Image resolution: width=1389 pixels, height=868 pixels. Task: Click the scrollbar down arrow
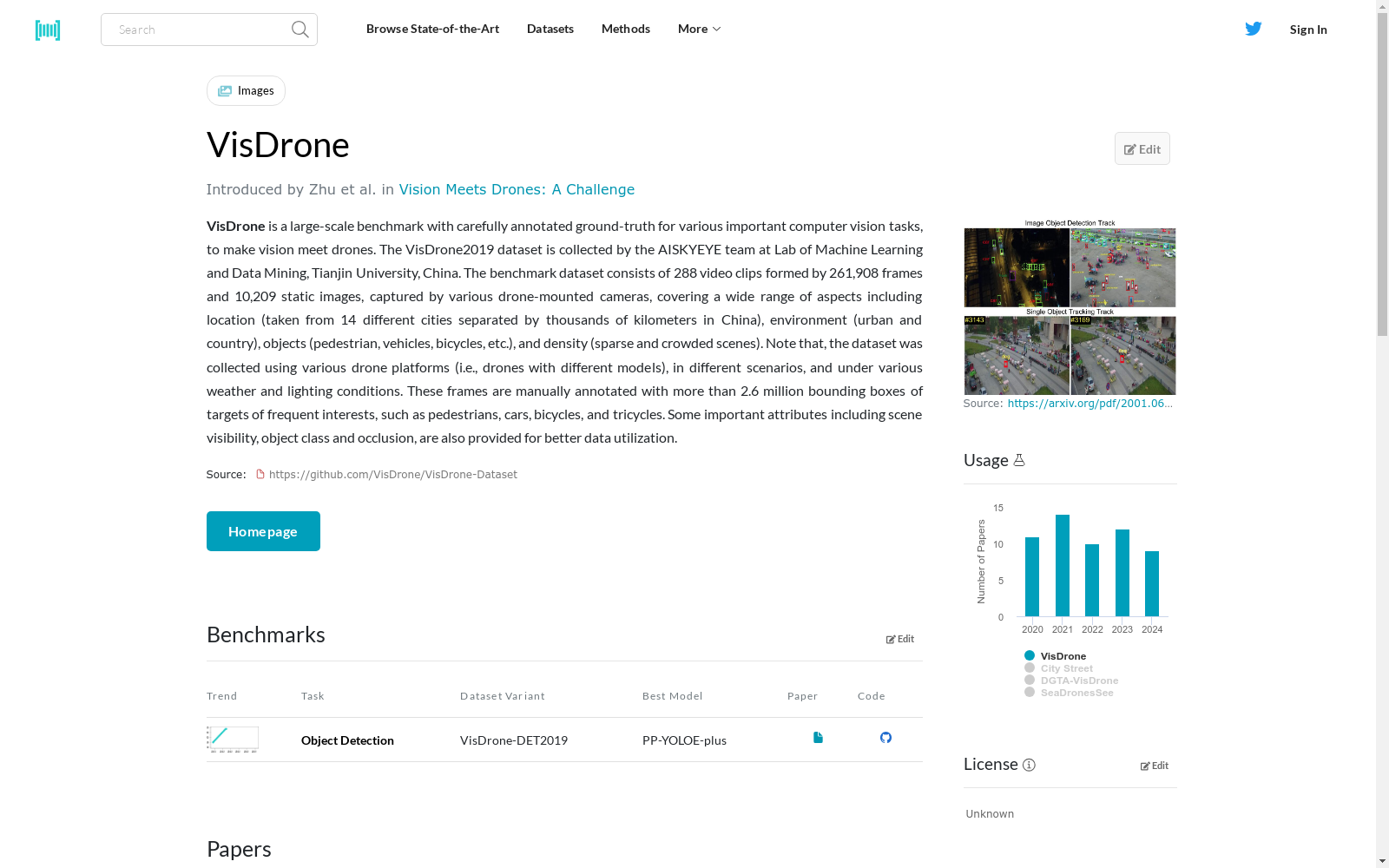click(x=1382, y=861)
